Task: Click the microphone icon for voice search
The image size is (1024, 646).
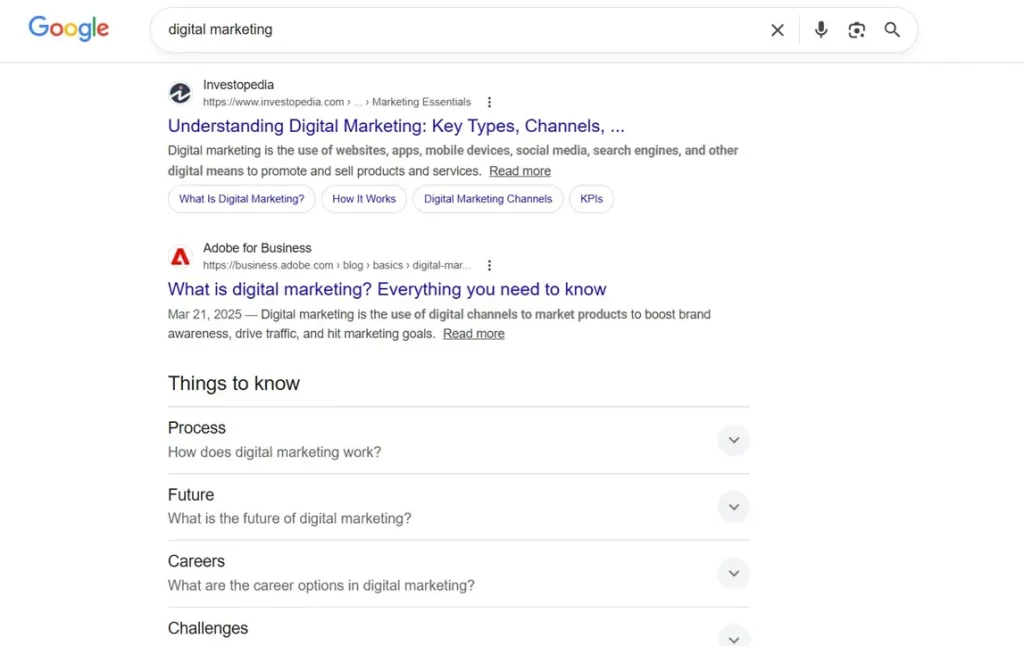Action: tap(820, 29)
